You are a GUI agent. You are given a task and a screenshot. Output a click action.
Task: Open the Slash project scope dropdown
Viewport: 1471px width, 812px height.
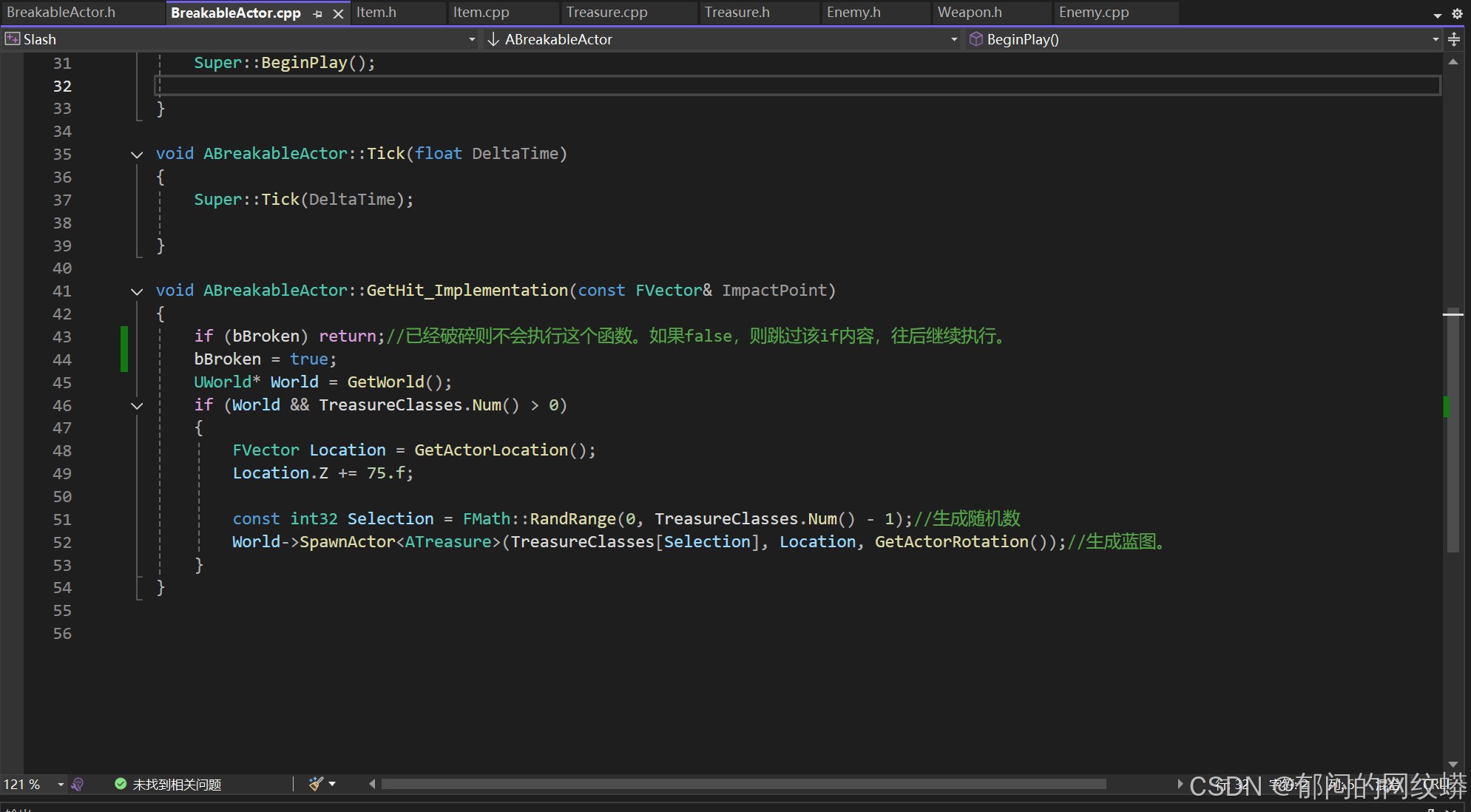pyautogui.click(x=472, y=39)
